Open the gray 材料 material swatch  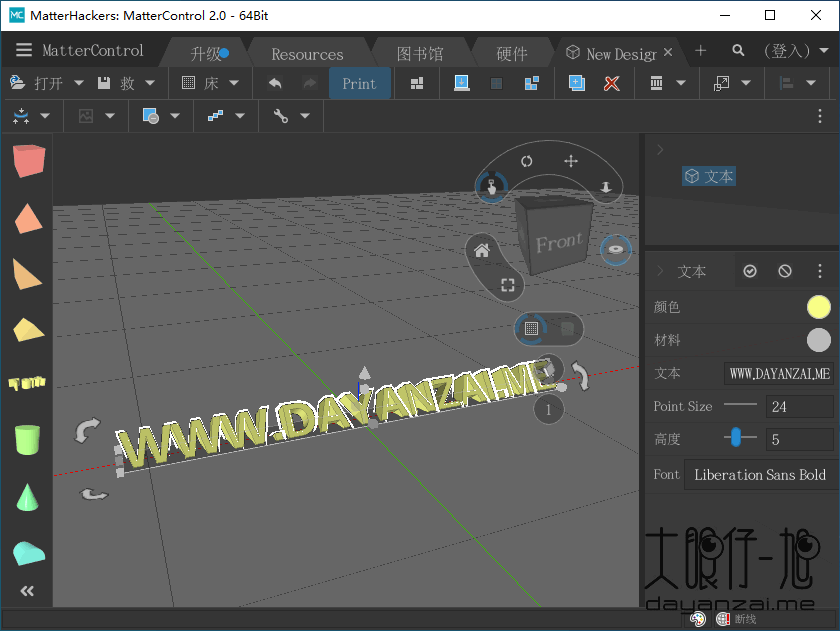(819, 340)
